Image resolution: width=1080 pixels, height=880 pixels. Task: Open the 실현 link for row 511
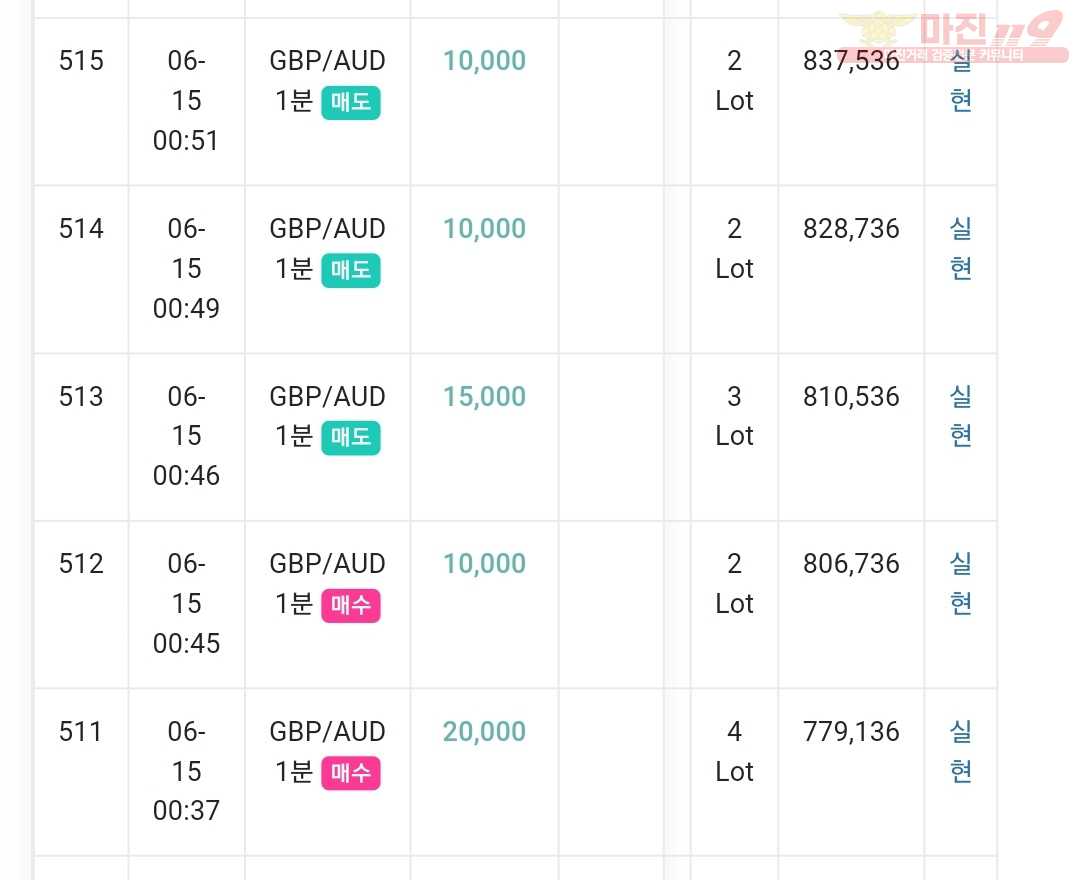pos(960,751)
